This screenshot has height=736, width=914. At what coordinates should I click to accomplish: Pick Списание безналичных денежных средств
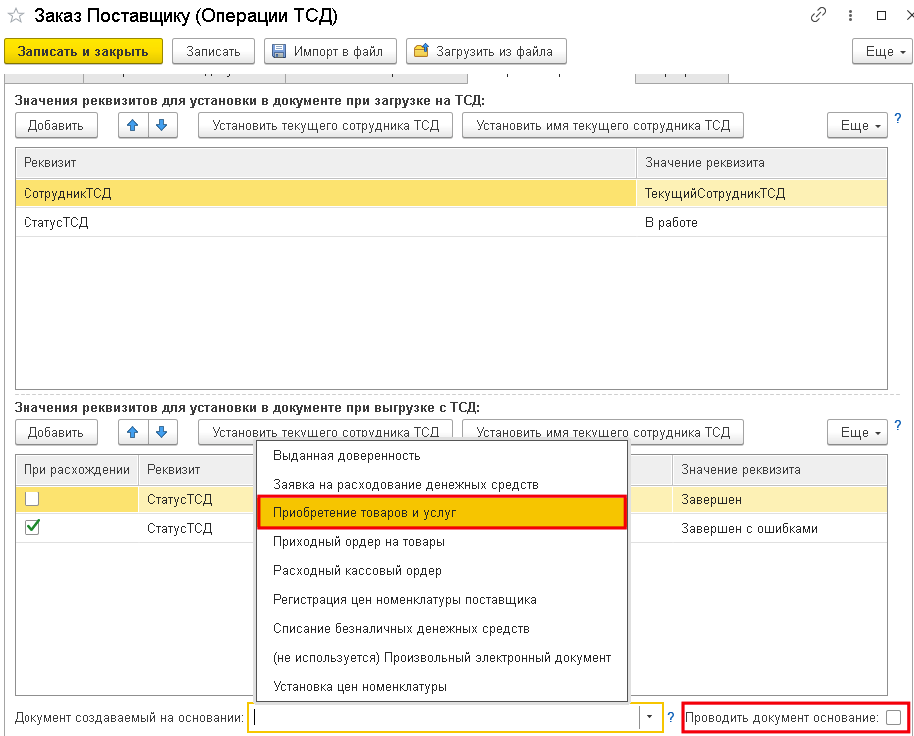(442, 628)
